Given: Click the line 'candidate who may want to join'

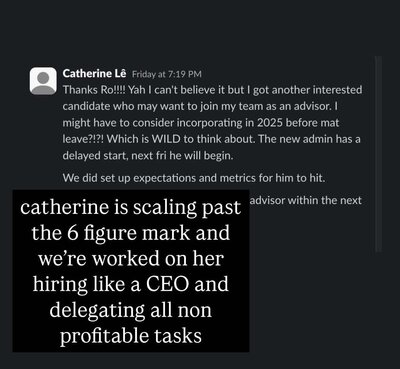Looking at the screenshot, I should click(x=201, y=106).
